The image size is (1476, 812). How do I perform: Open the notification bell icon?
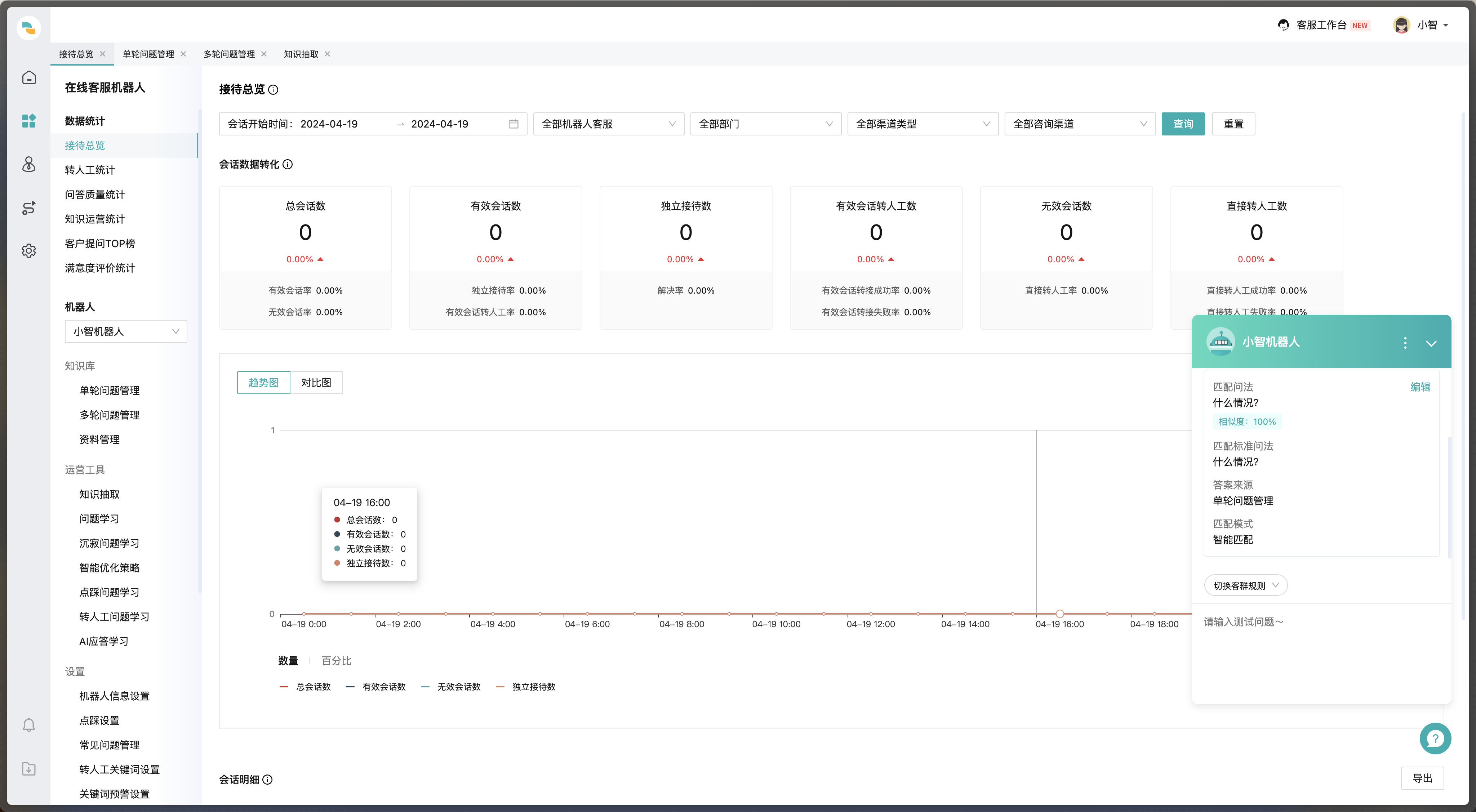(29, 725)
